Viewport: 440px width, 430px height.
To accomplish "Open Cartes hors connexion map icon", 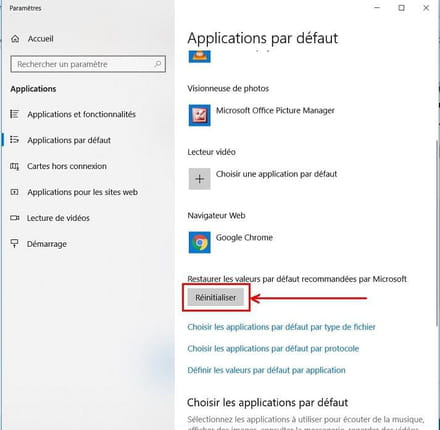I will (x=15, y=166).
